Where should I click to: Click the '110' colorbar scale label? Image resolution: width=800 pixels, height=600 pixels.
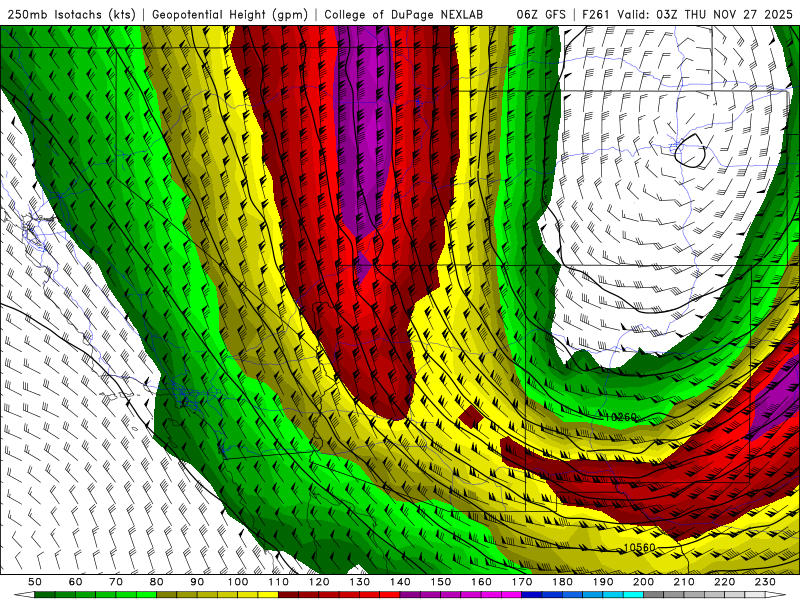279,582
